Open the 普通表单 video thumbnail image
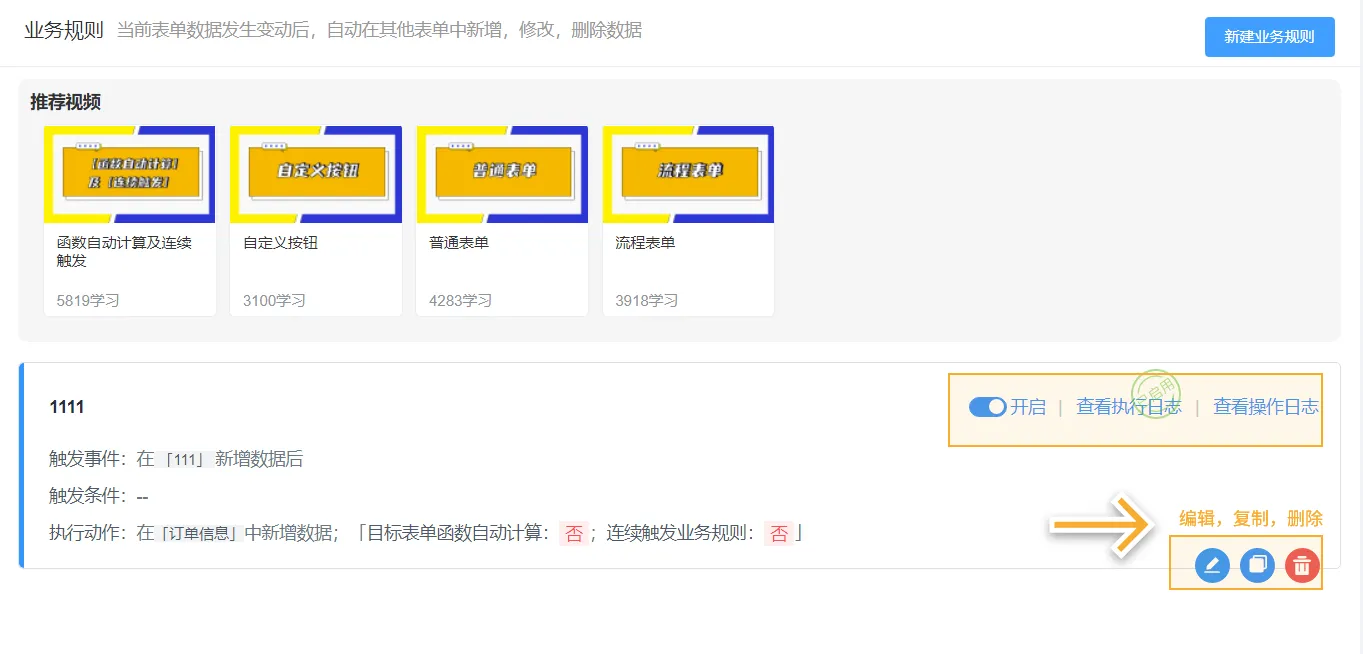 [x=502, y=174]
